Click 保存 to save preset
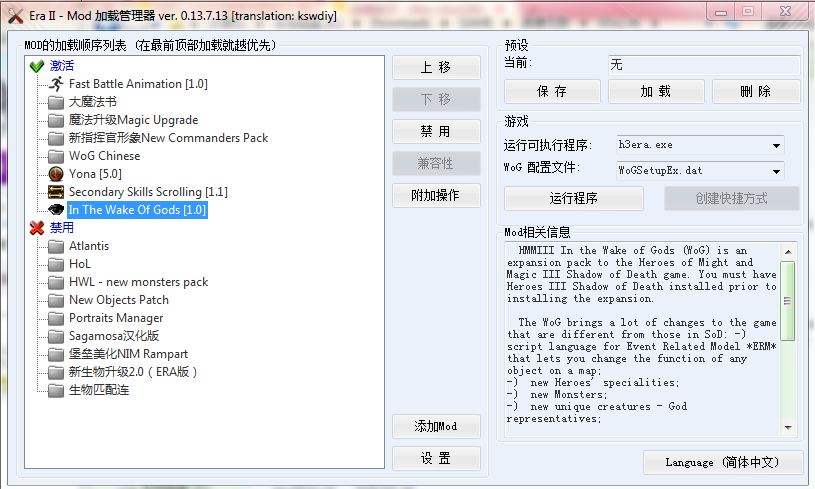The height and width of the screenshot is (489, 815). click(x=552, y=92)
